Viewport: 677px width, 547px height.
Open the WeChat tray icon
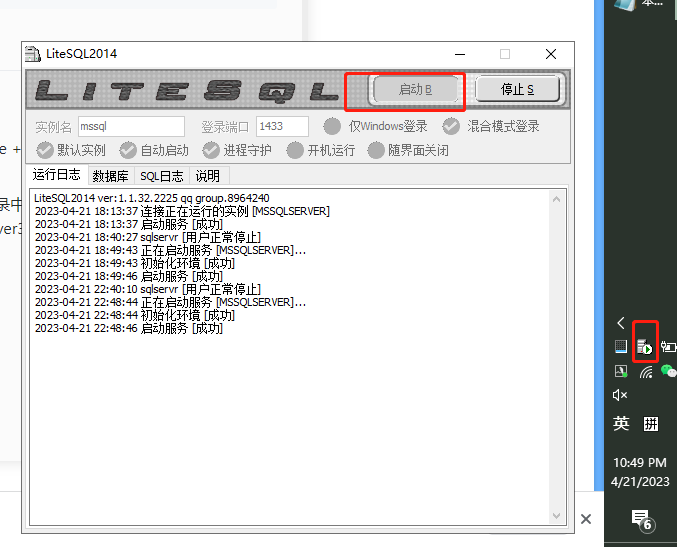(668, 371)
